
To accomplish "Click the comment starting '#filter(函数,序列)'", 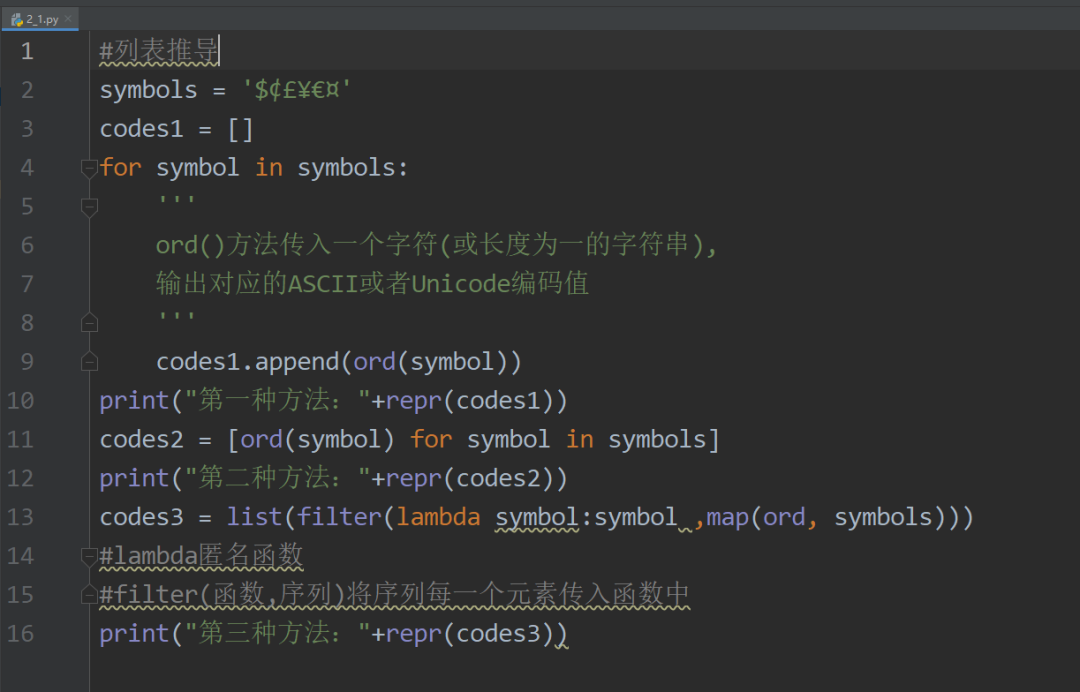I will point(394,594).
